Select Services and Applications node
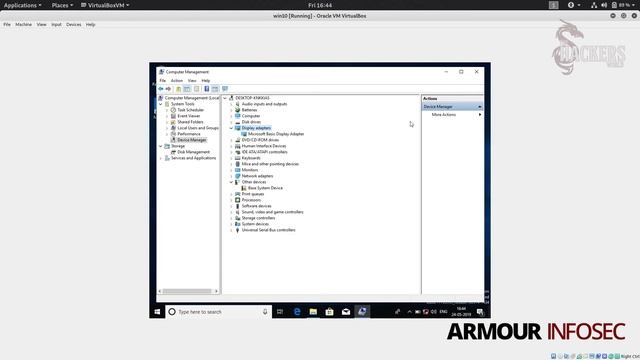 point(193,158)
